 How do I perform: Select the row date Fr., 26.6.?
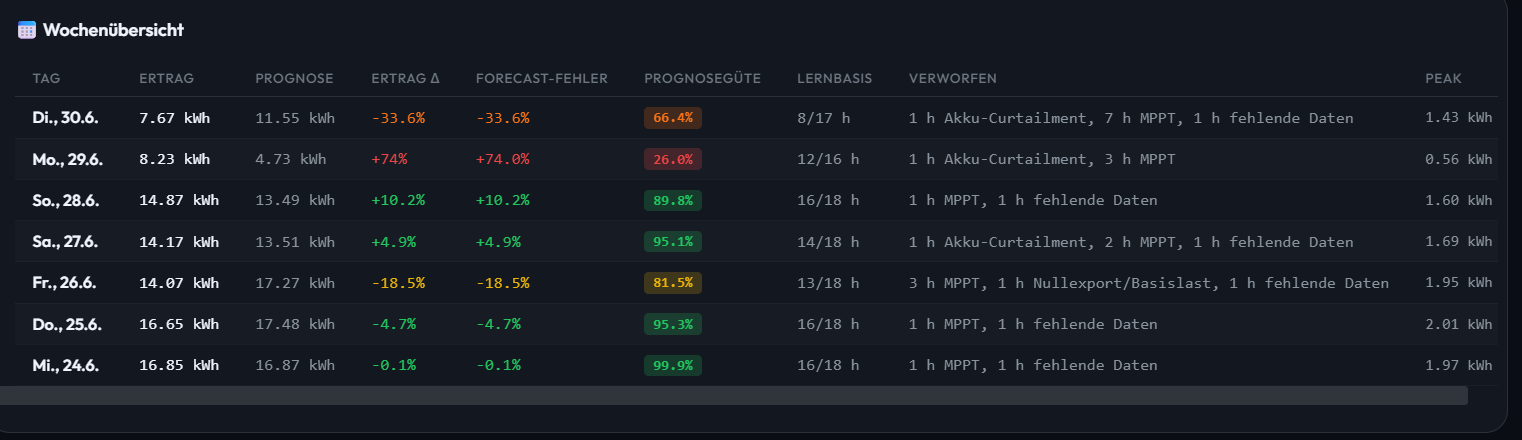pos(64,283)
